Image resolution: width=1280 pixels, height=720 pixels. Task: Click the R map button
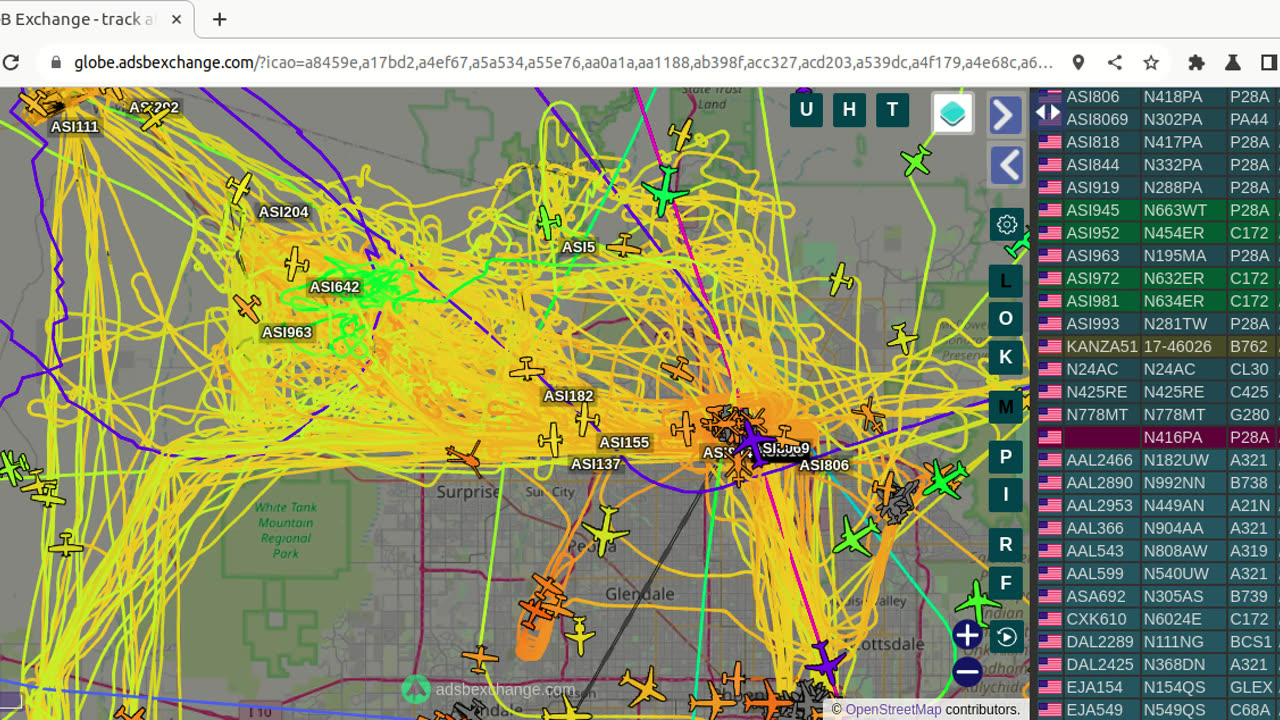click(x=1006, y=545)
